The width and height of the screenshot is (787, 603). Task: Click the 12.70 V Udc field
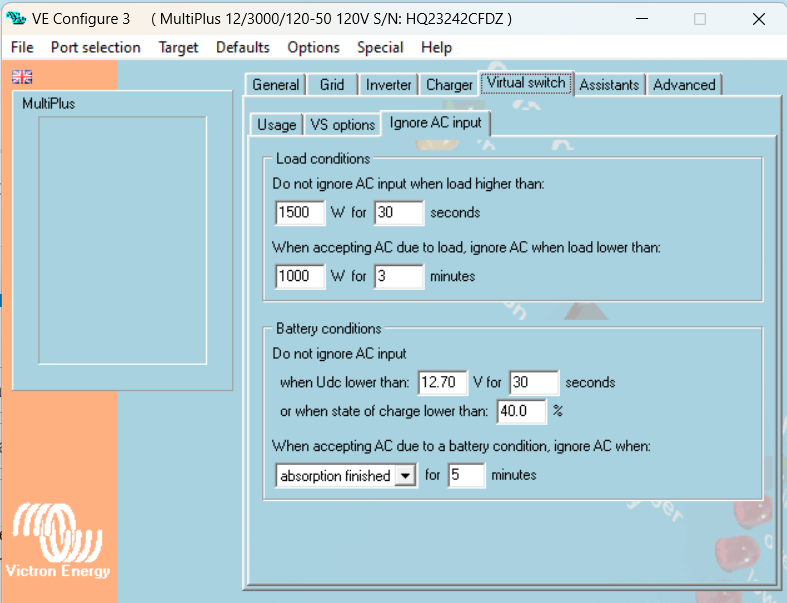[x=442, y=383]
